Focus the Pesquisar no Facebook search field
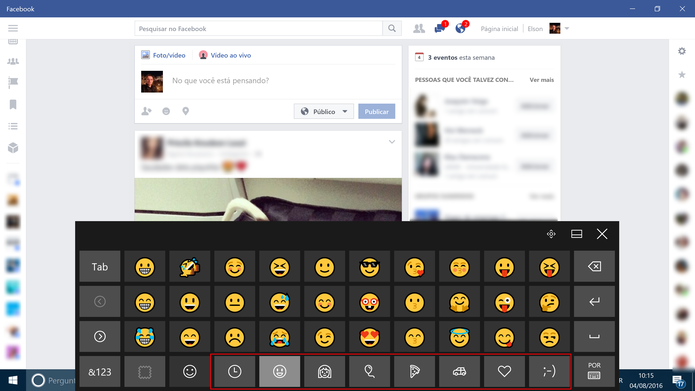Screen dimensions: 695x391 coord(258,28)
